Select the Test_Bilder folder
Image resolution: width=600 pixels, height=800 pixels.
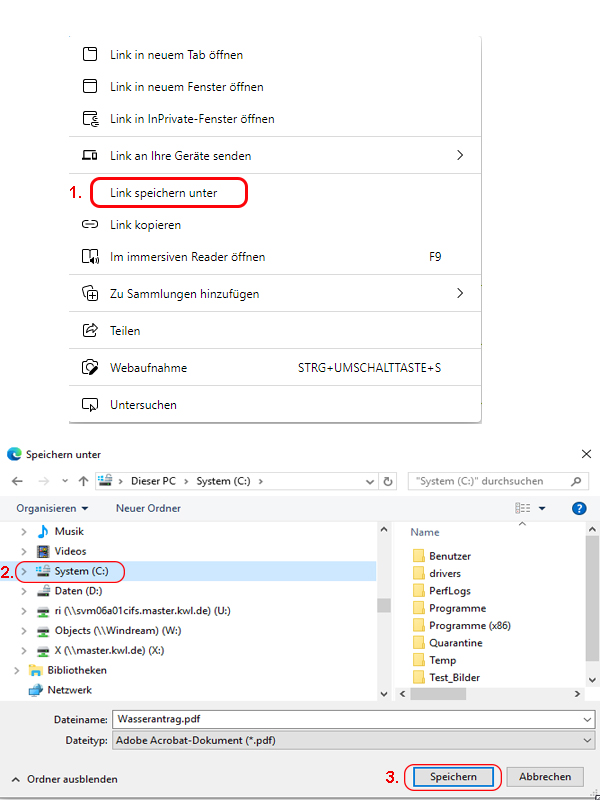coord(454,678)
